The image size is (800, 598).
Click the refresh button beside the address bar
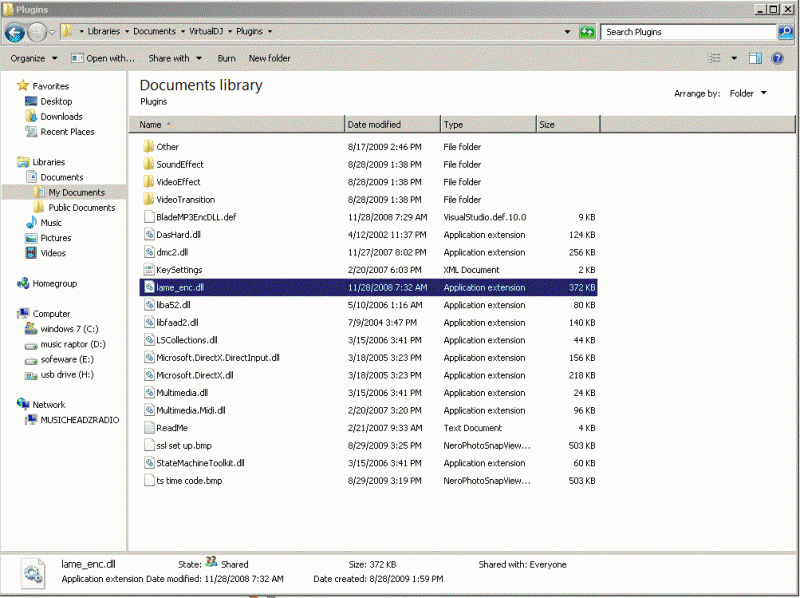[586, 32]
